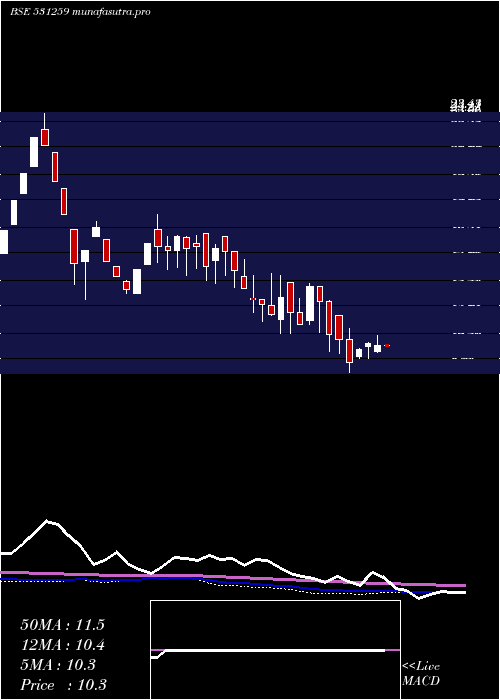Select the 5MA : 10.3 value
Viewport: 500px width, 700px height.
pyautogui.click(x=58, y=665)
